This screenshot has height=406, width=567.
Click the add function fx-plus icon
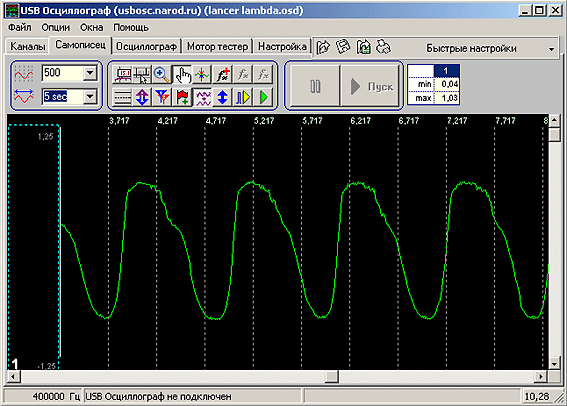(x=223, y=74)
